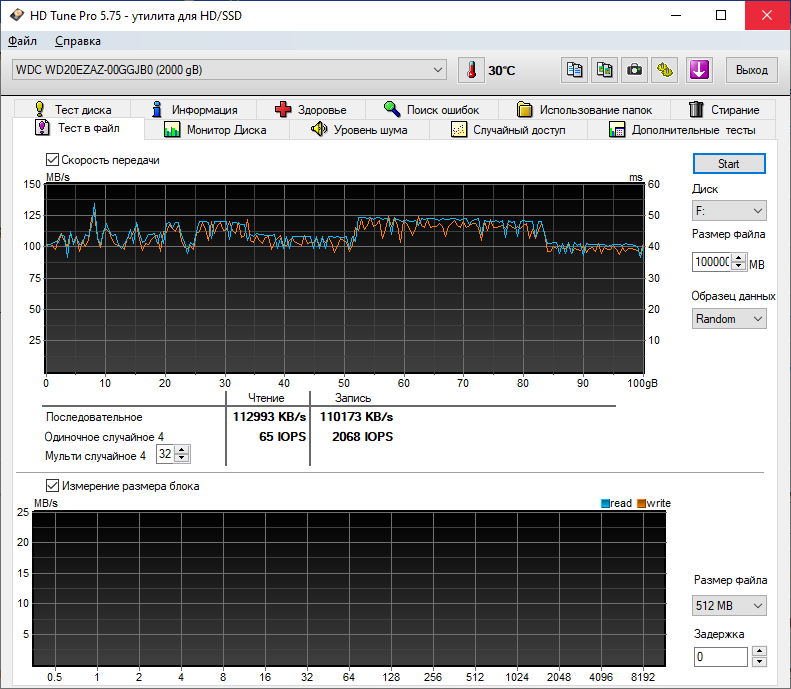The width and height of the screenshot is (791, 689).
Task: Click the magnifier icon of Поиск ошибок
Action: tap(392, 109)
